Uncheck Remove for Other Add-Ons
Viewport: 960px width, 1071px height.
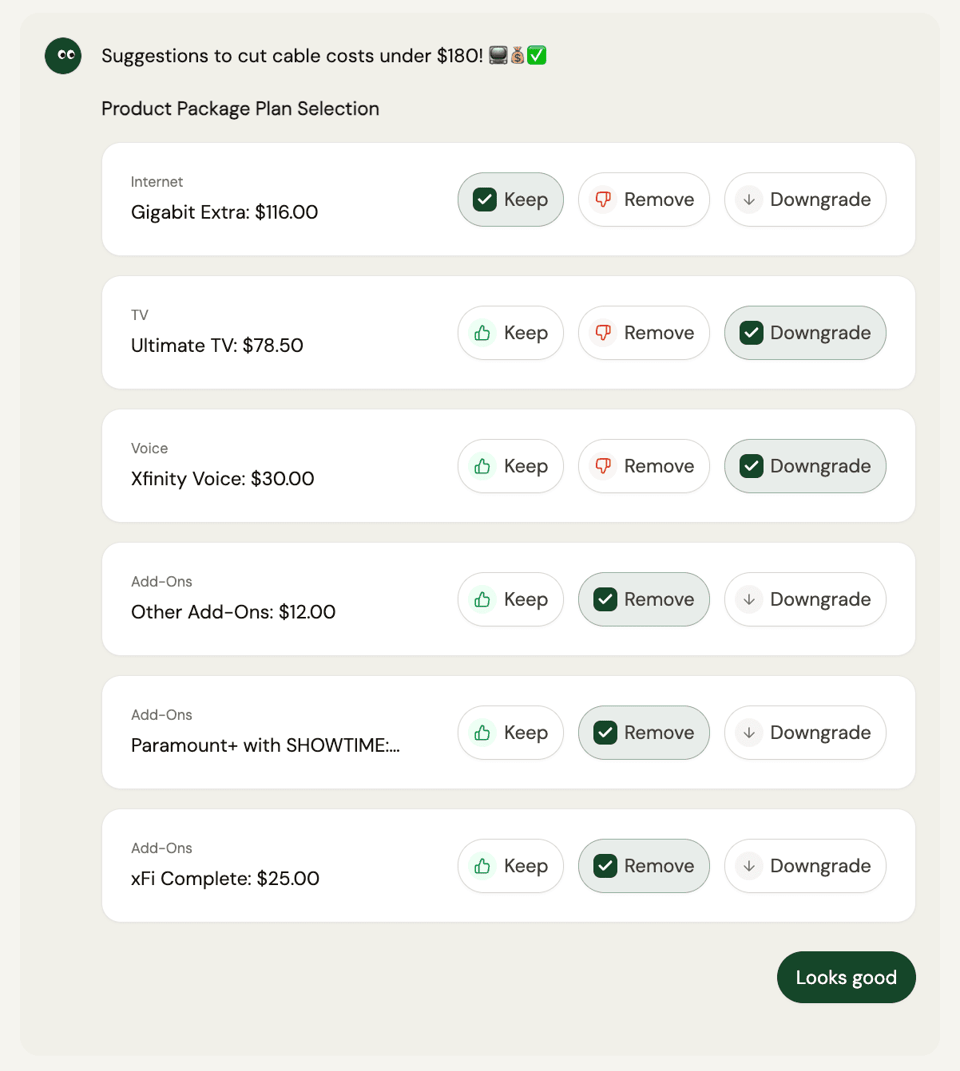(644, 599)
